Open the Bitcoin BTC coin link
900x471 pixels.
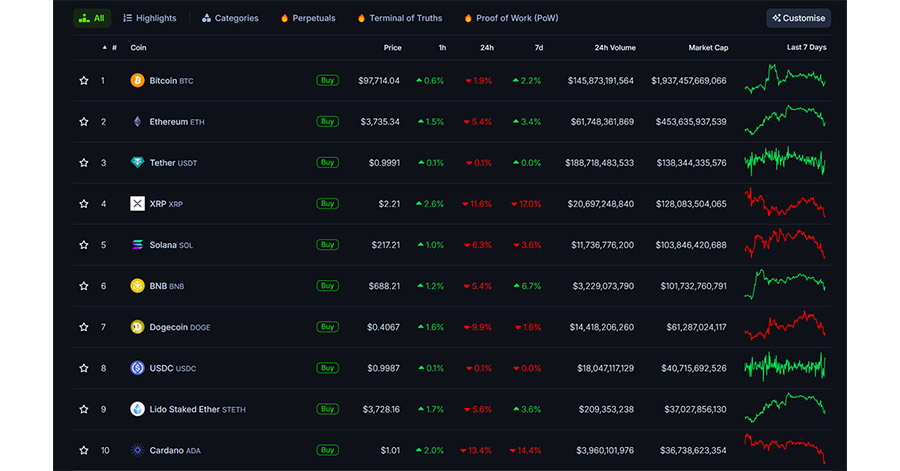[171, 81]
